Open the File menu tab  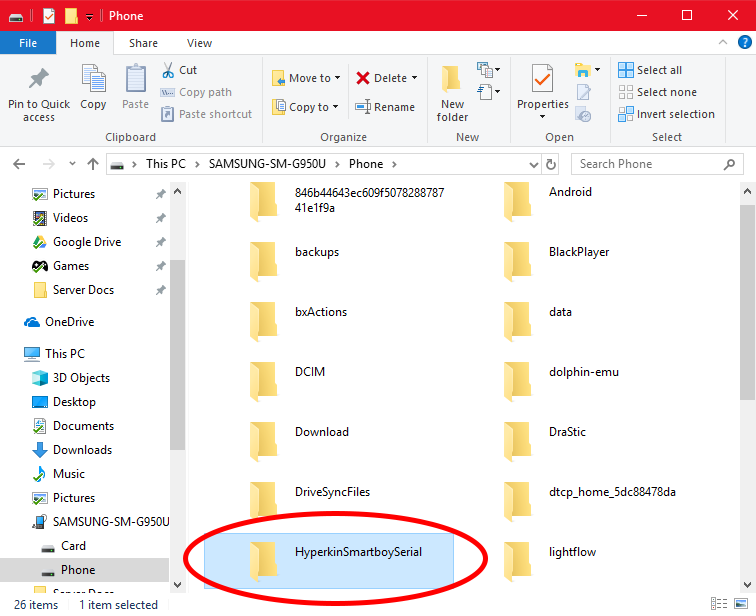pos(28,43)
